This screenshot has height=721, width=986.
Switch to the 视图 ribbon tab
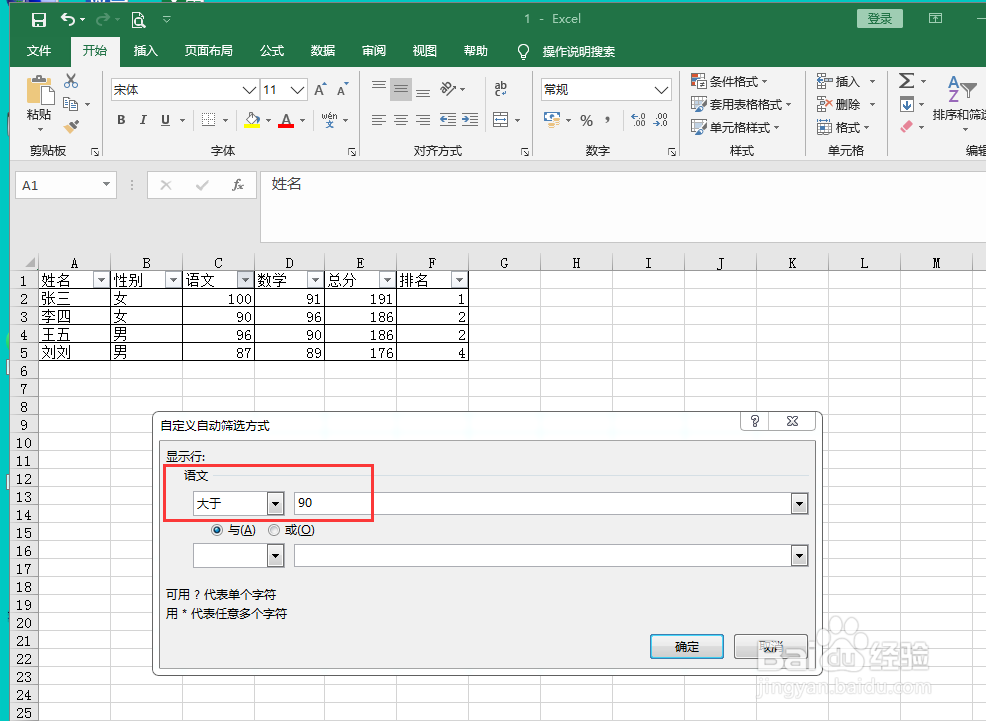(424, 51)
